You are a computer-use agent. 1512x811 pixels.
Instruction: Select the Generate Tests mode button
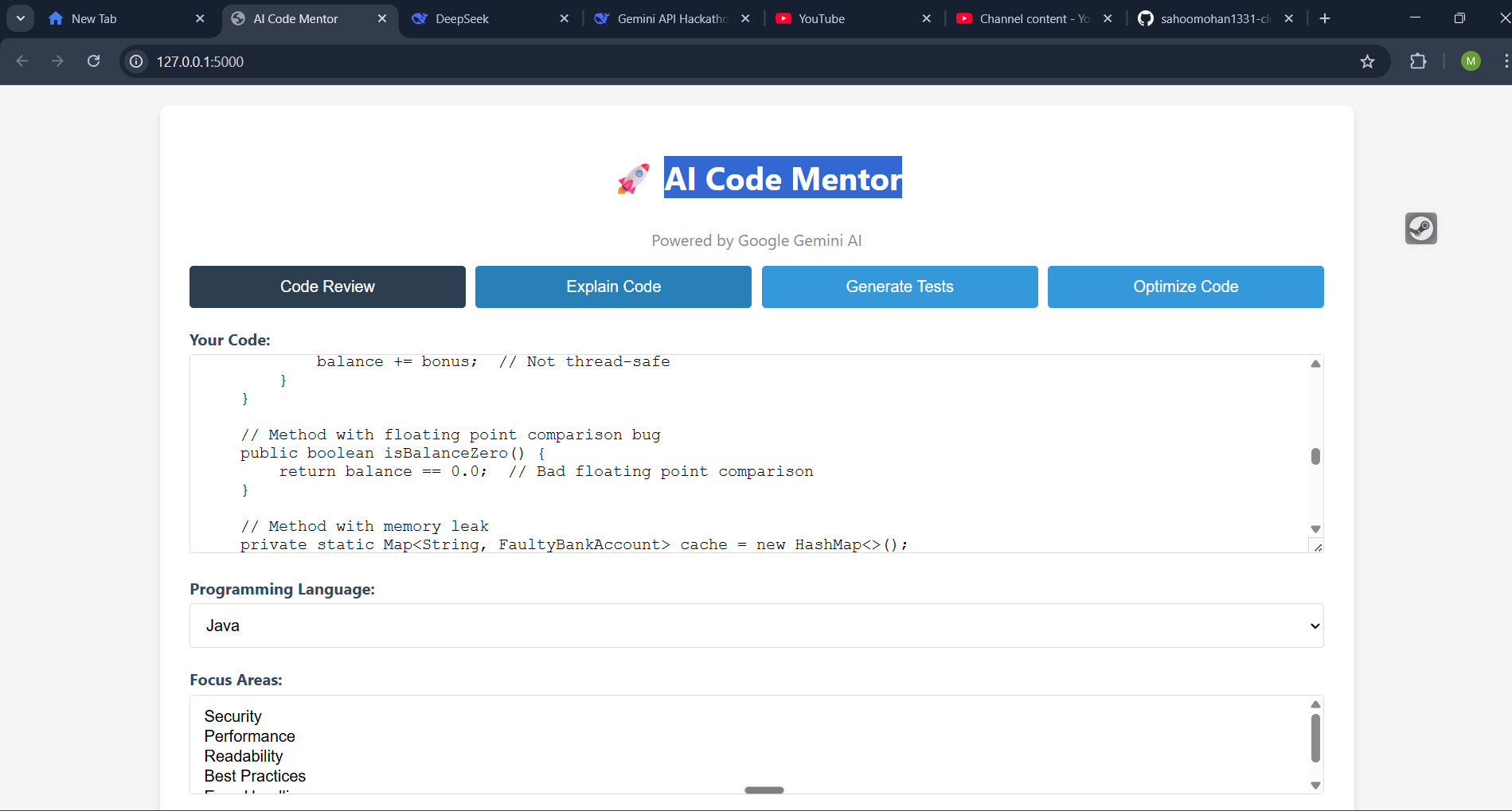(x=900, y=287)
